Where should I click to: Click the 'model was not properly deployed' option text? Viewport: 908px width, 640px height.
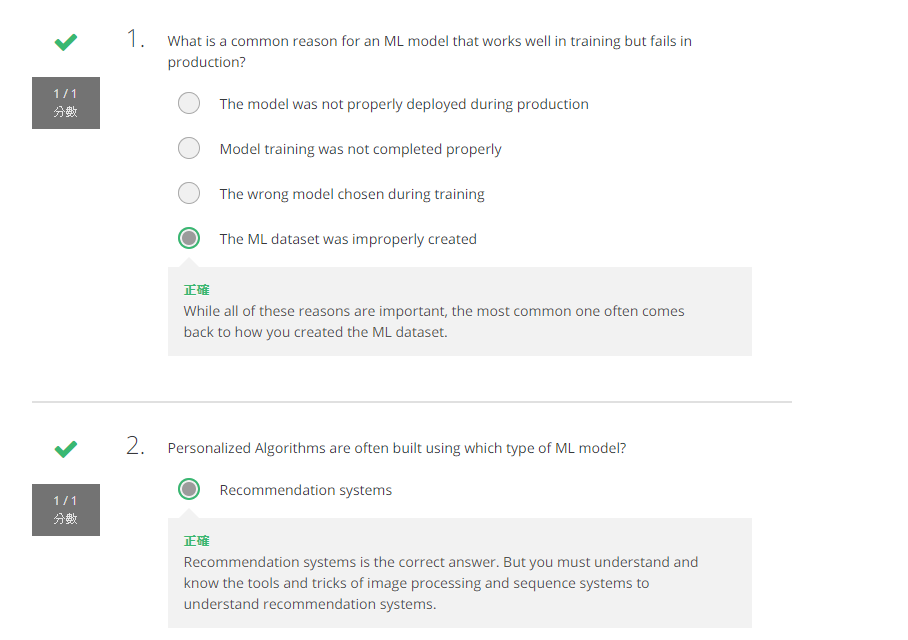click(404, 104)
